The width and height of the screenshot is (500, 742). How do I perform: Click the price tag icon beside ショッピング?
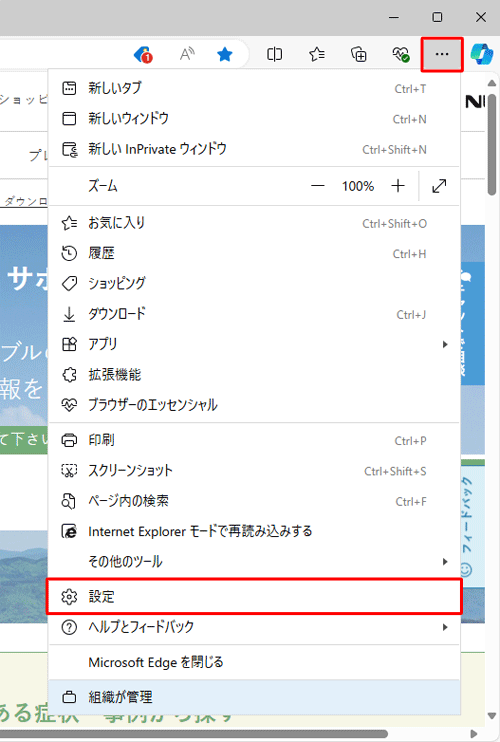coord(70,283)
